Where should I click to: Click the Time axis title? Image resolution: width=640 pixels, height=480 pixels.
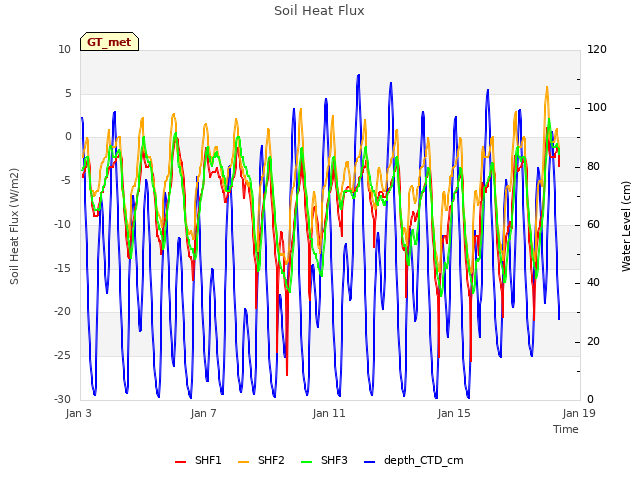(x=566, y=429)
